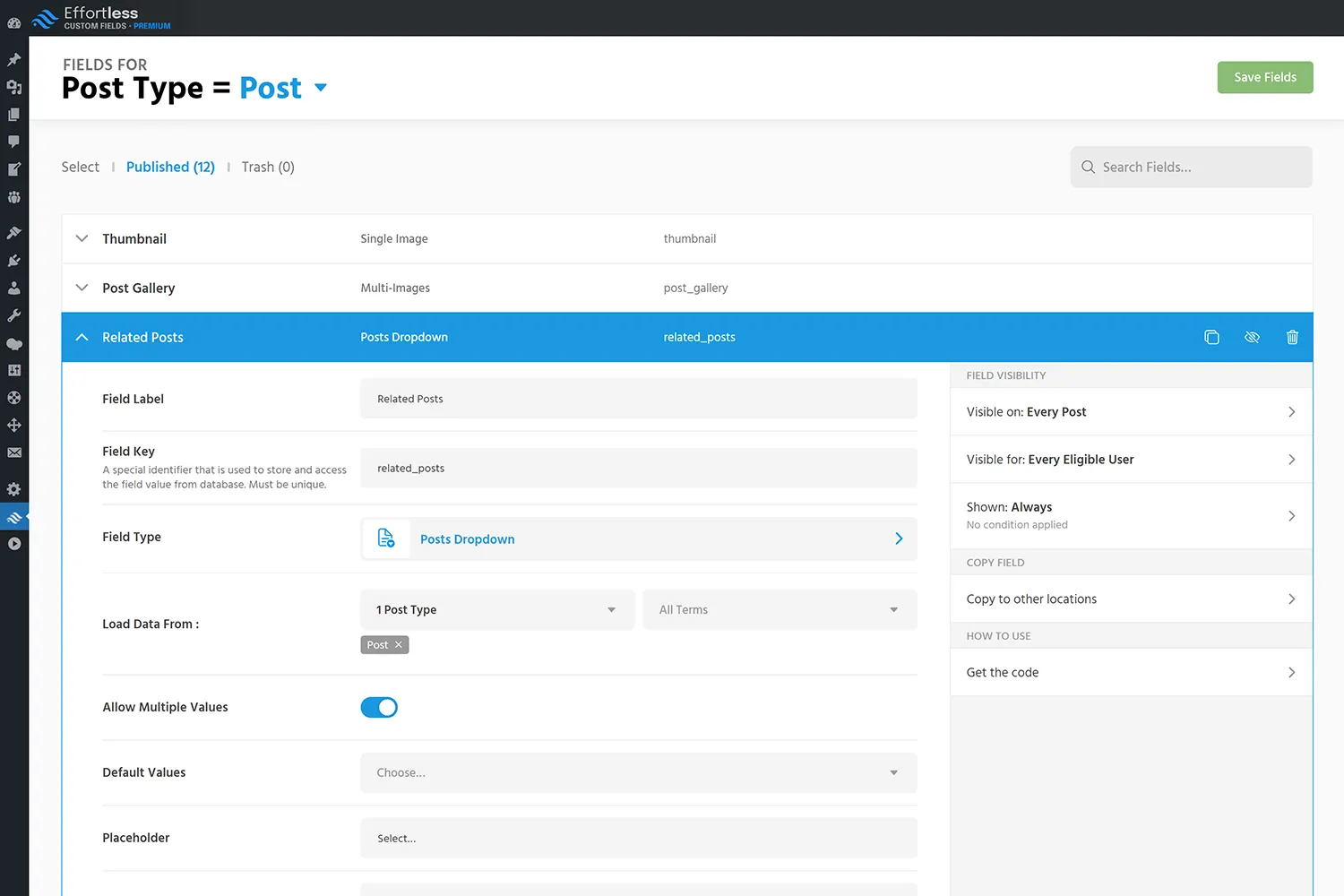This screenshot has height=896, width=1344.
Task: Open the envelope mail icon in sidebar
Action: 14,452
